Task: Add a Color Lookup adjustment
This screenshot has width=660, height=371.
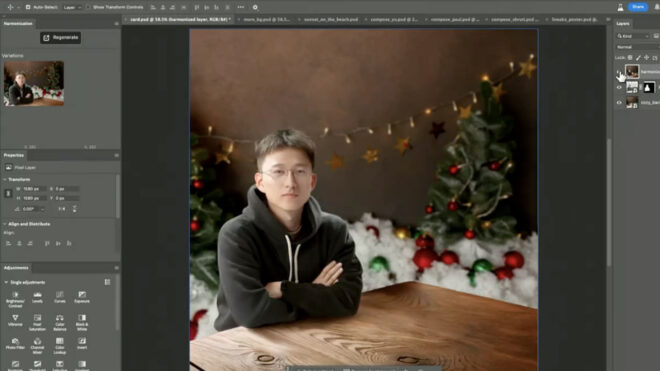Action: 60,345
